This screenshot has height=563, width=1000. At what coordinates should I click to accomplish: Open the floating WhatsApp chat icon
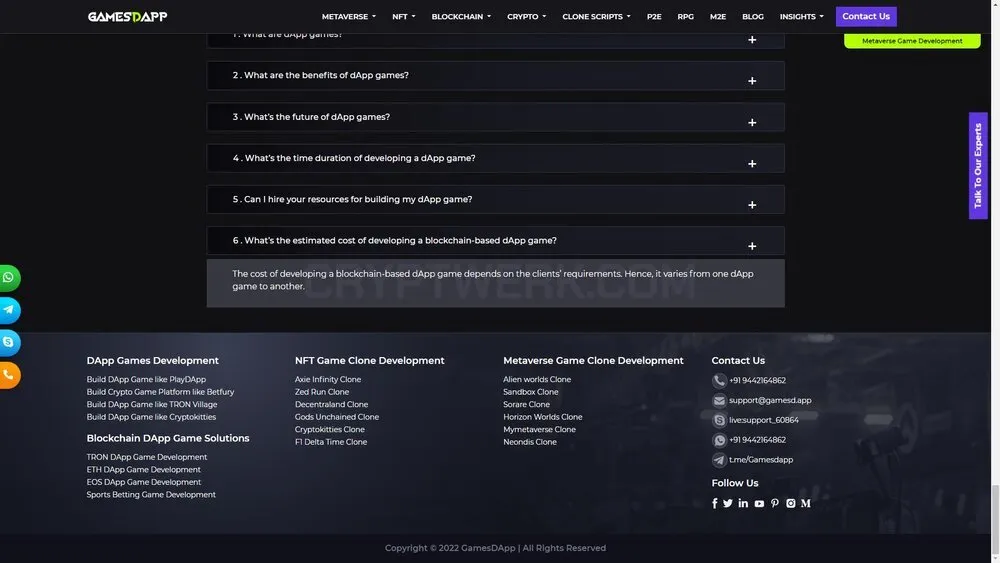click(9, 278)
